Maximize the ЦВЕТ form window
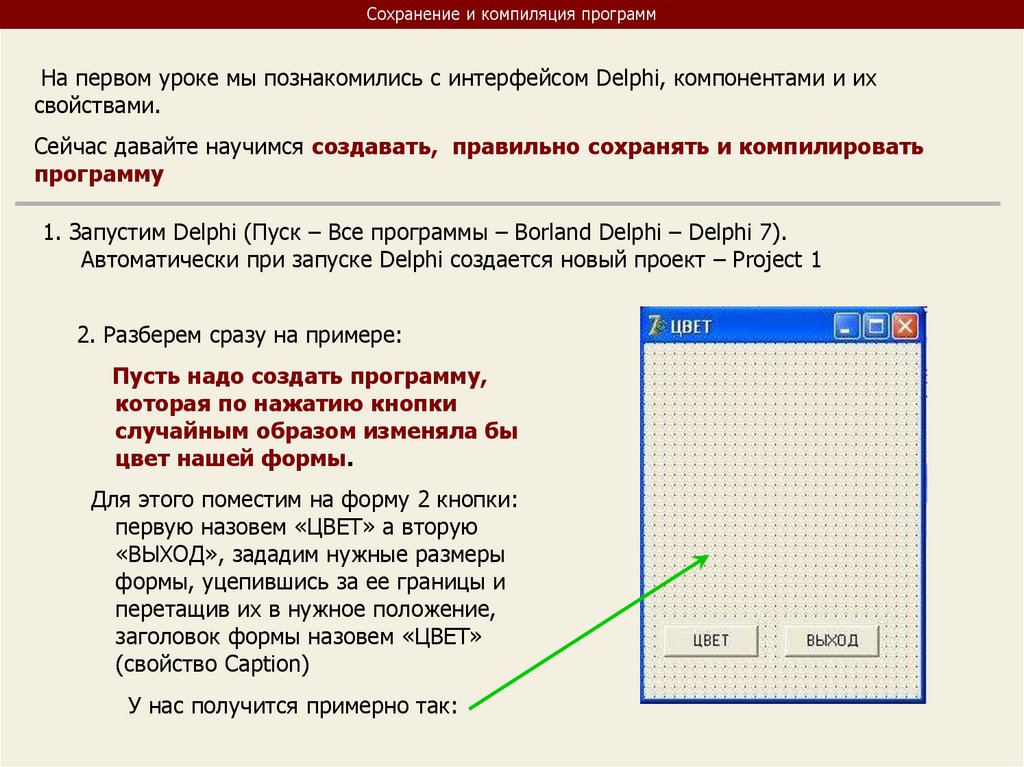The width and height of the screenshot is (1024, 767). point(876,326)
